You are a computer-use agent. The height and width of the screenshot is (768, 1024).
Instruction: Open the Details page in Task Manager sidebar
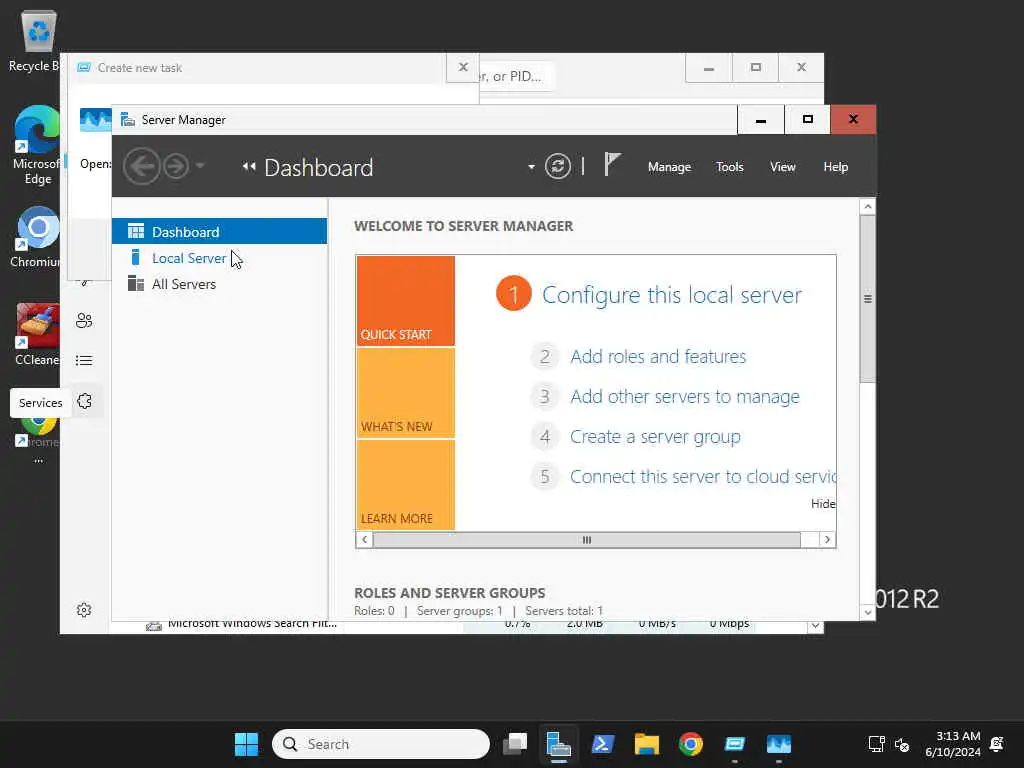[x=84, y=360]
